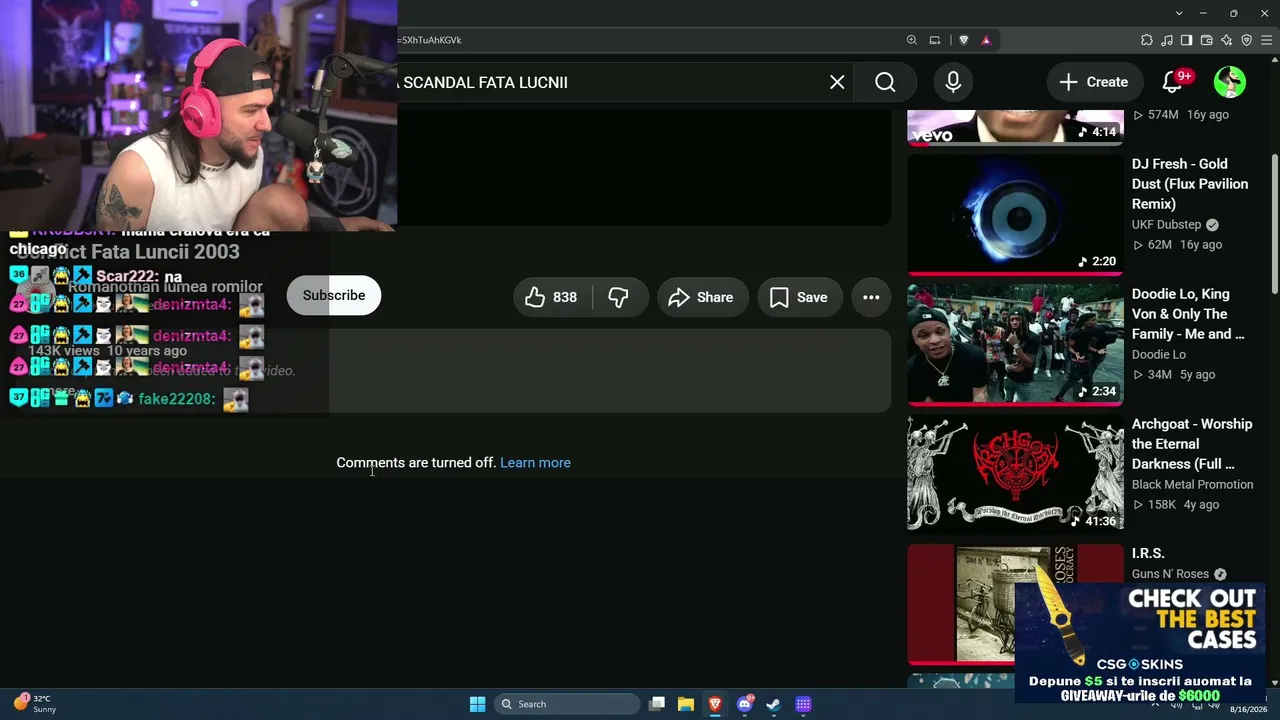Open the Brave browser taskbar icon
The image size is (1280, 720).
715,704
